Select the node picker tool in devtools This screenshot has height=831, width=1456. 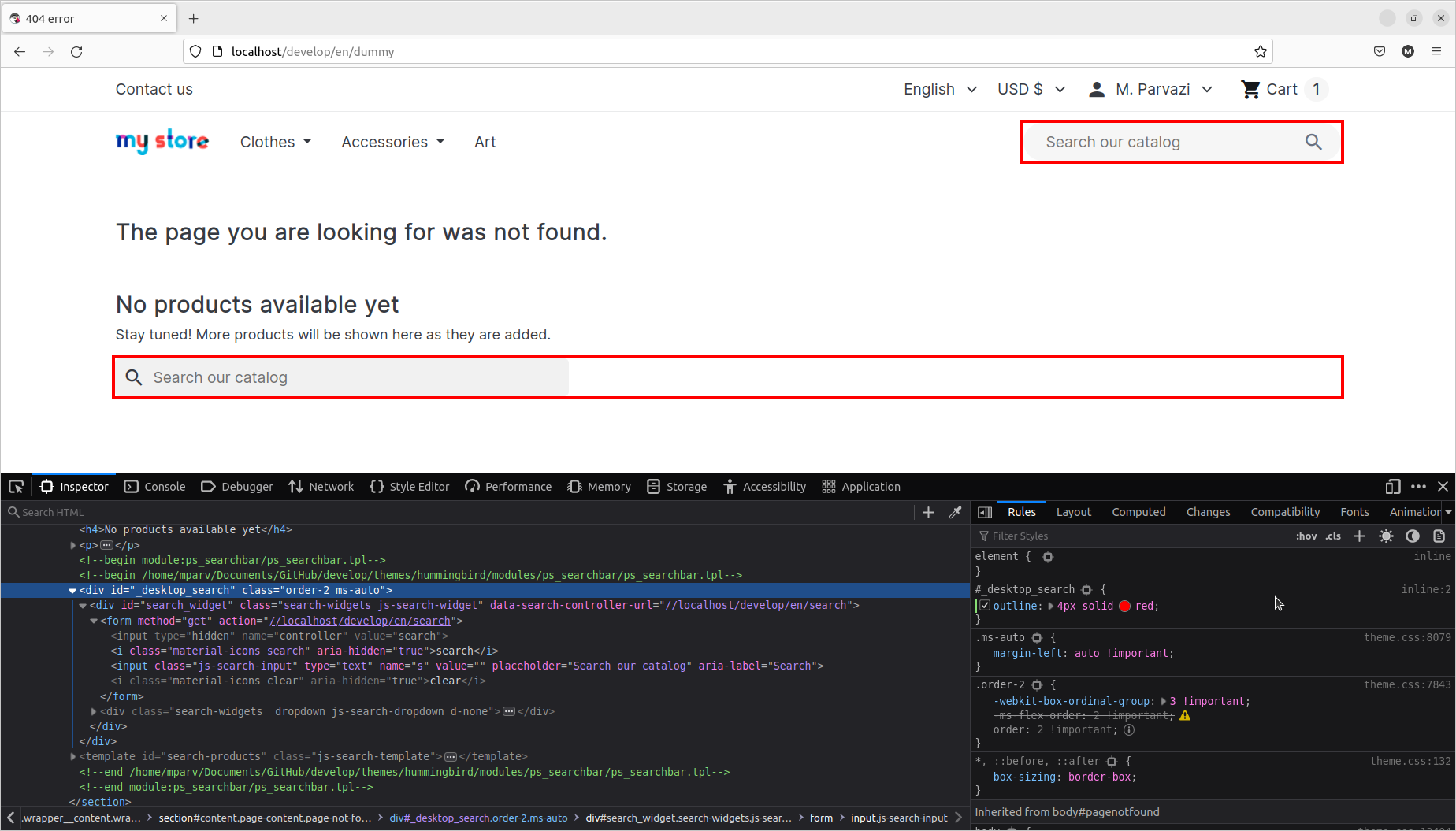point(15,486)
